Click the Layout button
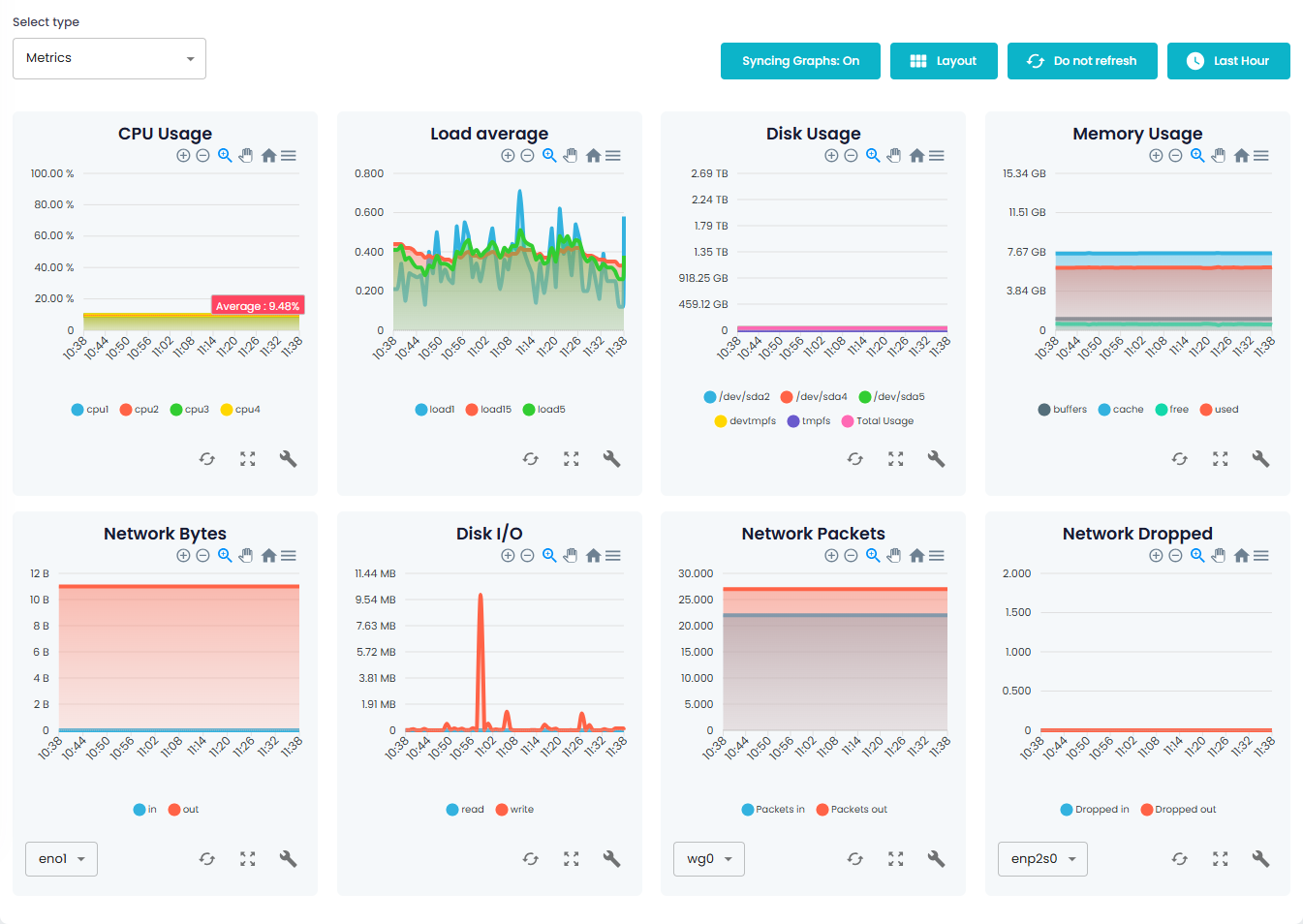Image resolution: width=1303 pixels, height=924 pixels. point(944,61)
